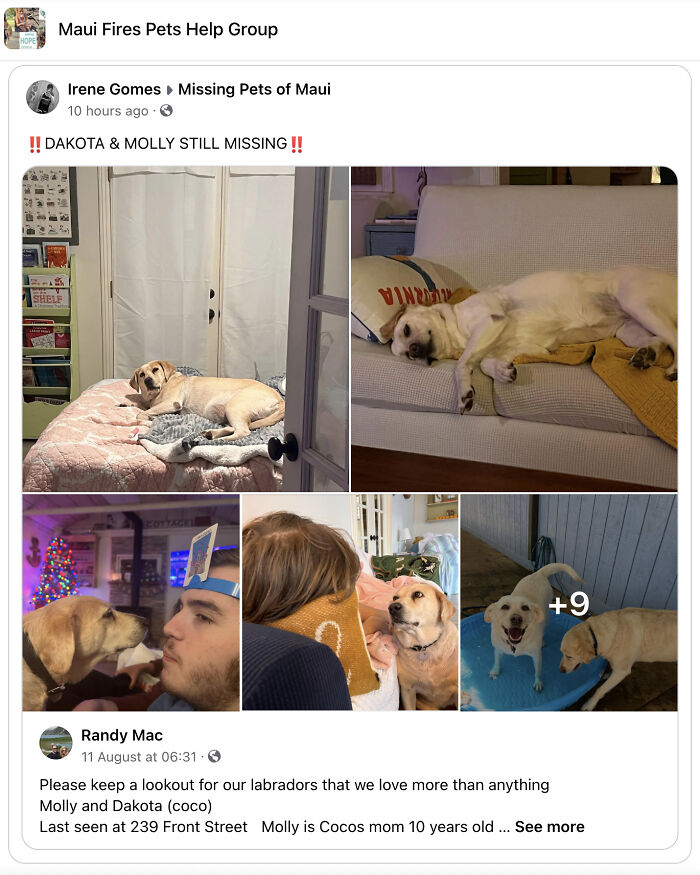The width and height of the screenshot is (700, 875).
Task: Open Irene Gomes' profile picture
Action: (x=42, y=97)
